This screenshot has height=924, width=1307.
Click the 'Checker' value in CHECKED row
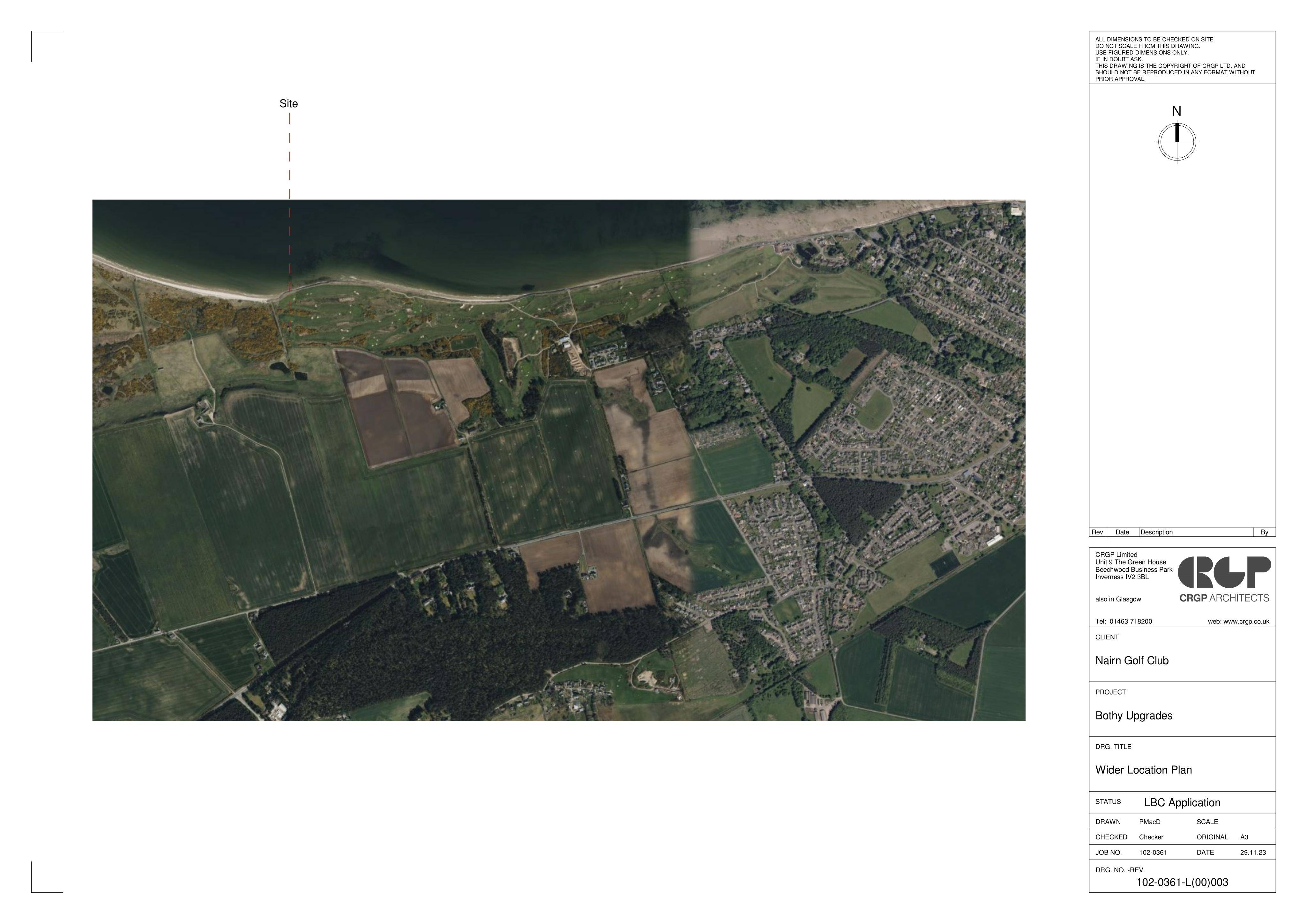click(x=1151, y=838)
